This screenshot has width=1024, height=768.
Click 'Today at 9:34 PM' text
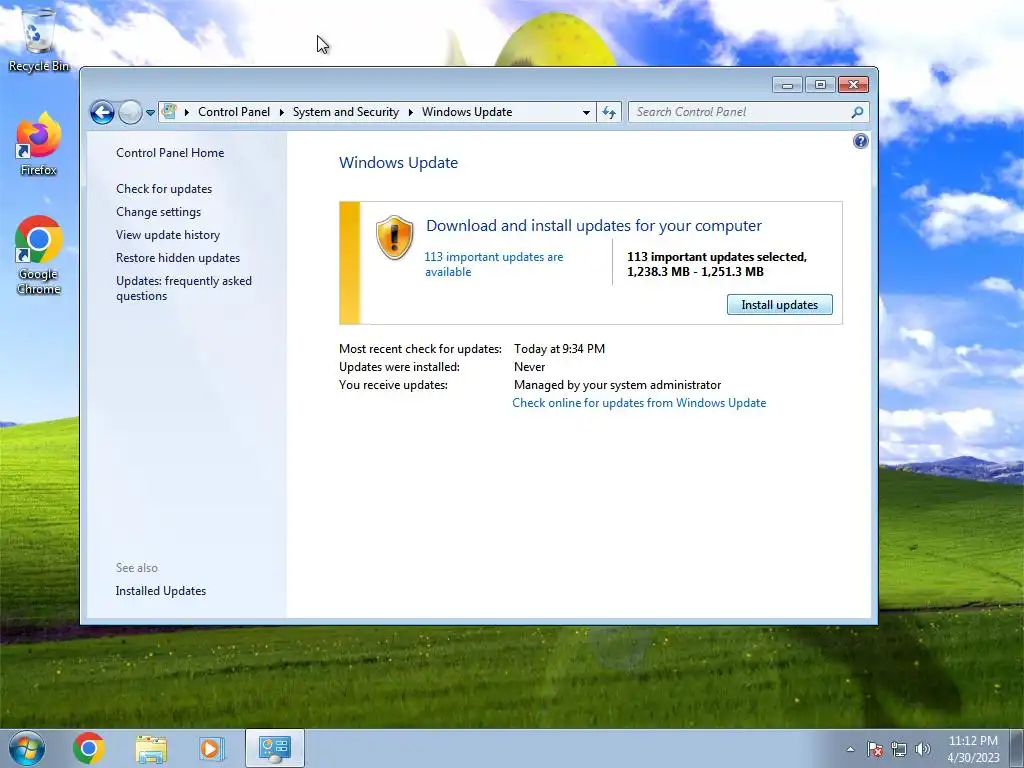[559, 349]
